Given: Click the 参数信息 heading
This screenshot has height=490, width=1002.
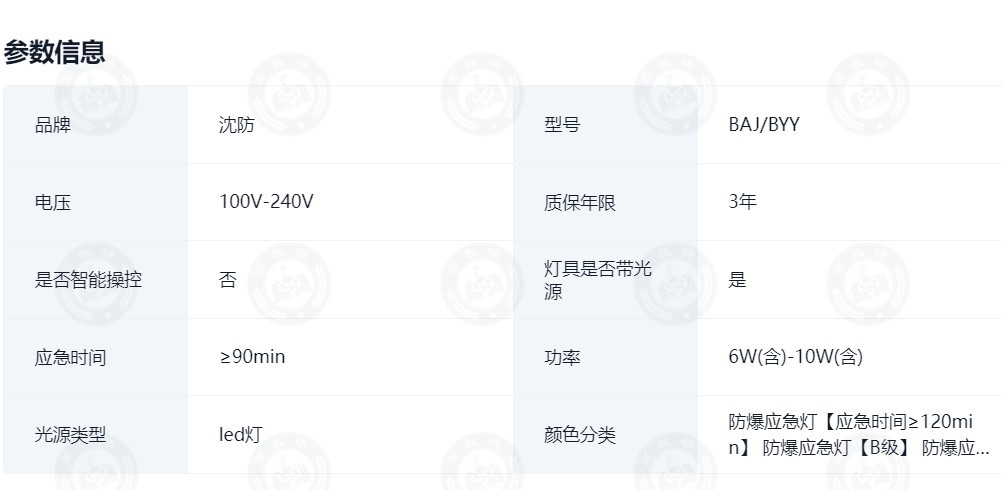Looking at the screenshot, I should tap(54, 52).
